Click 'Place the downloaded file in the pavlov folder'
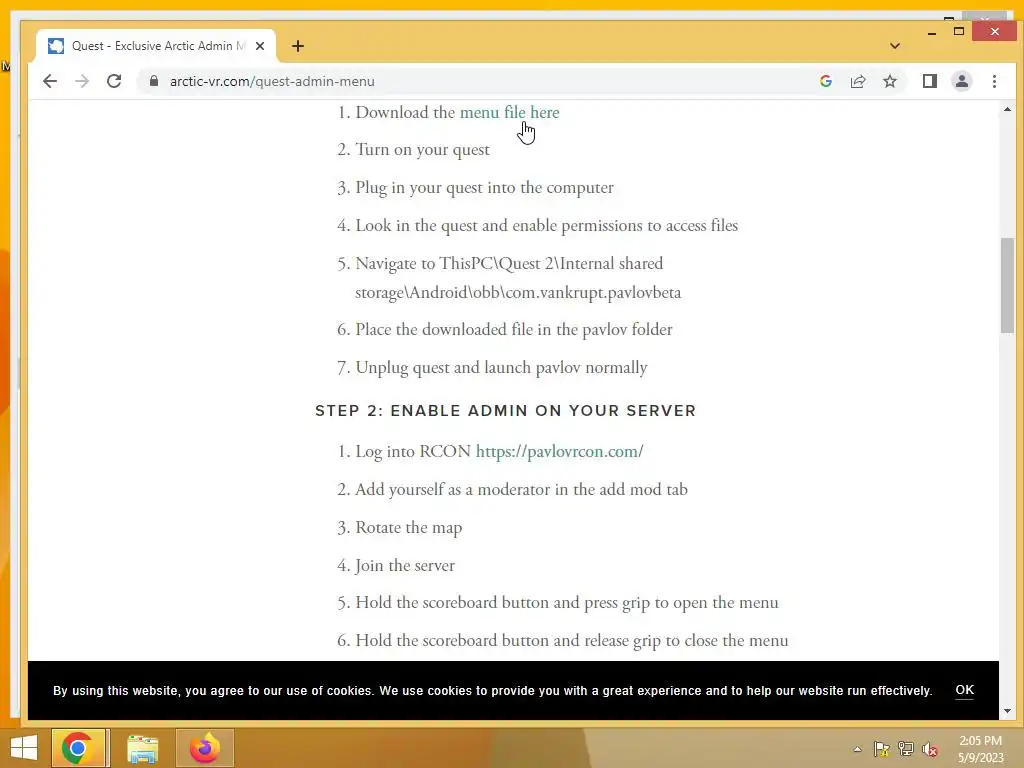 click(x=513, y=329)
